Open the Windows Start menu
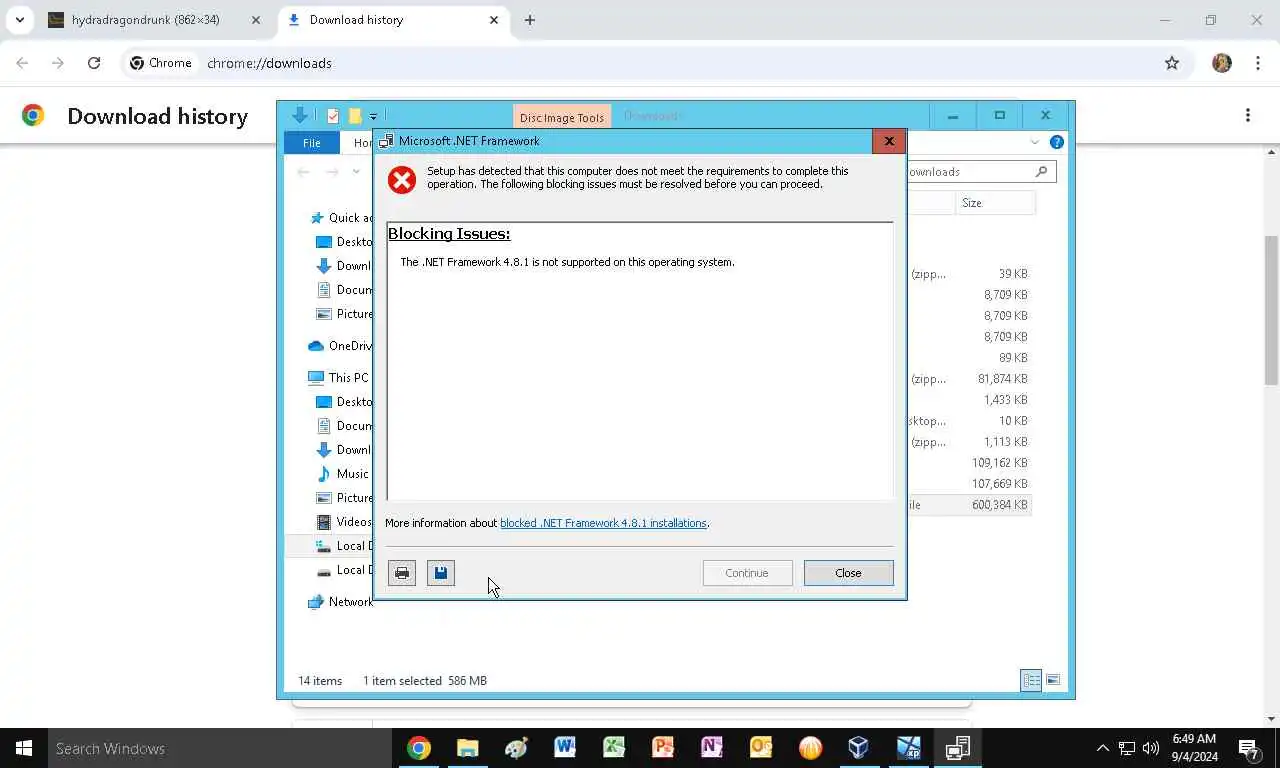This screenshot has height=768, width=1280. point(24,748)
